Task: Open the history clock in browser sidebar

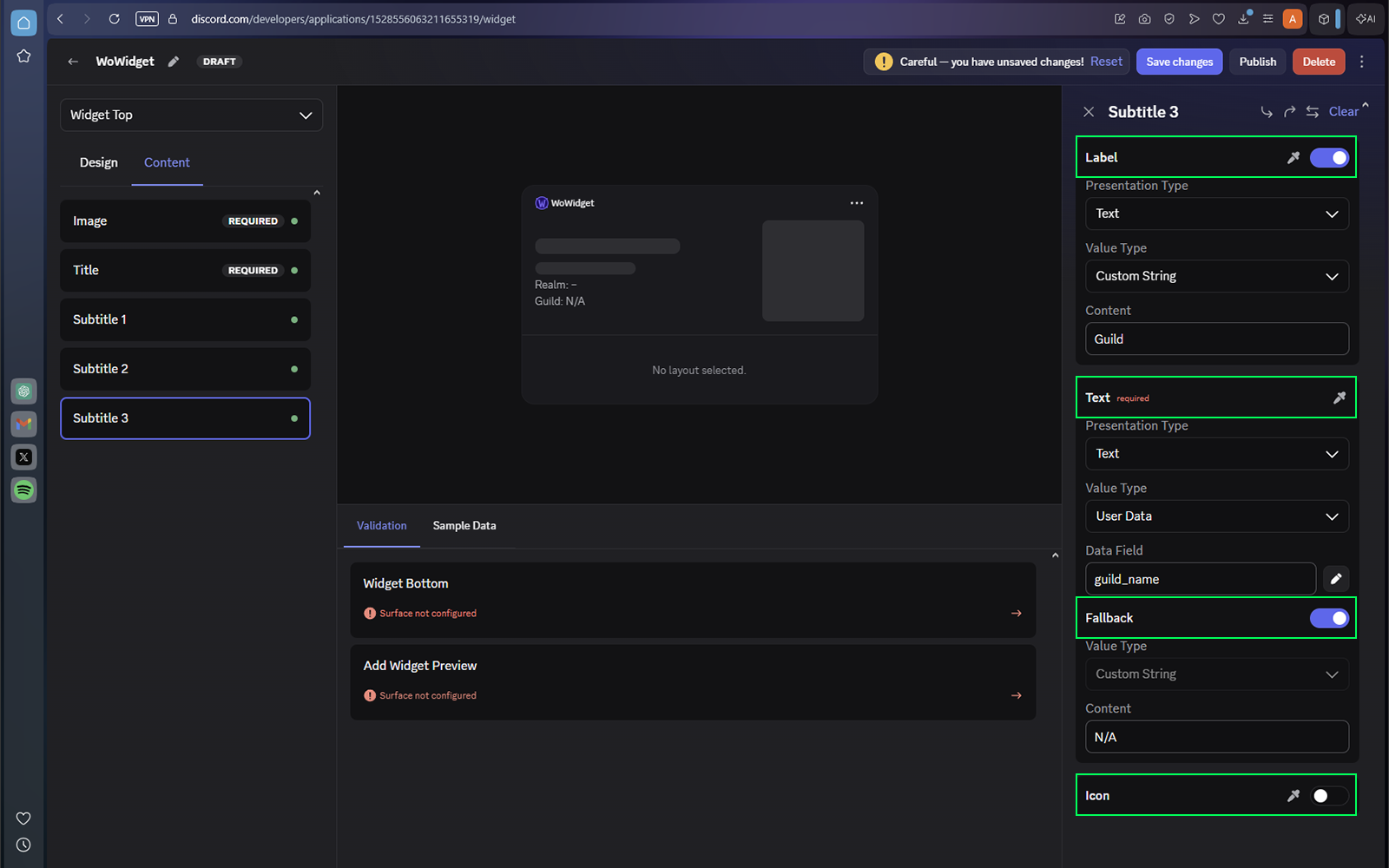Action: (x=23, y=845)
